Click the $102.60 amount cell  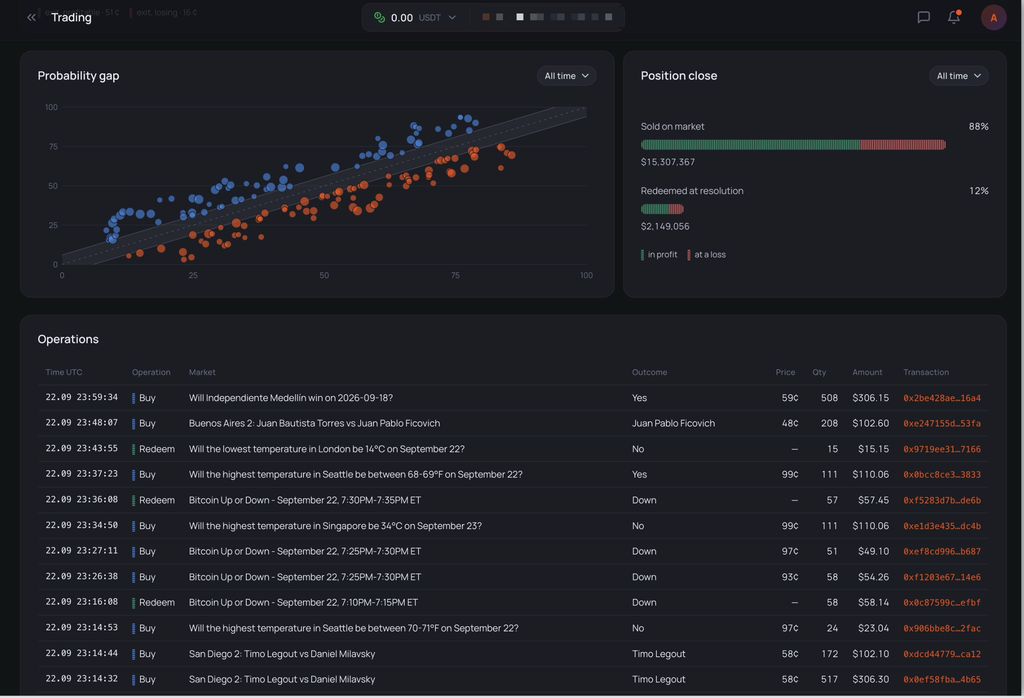(x=871, y=423)
